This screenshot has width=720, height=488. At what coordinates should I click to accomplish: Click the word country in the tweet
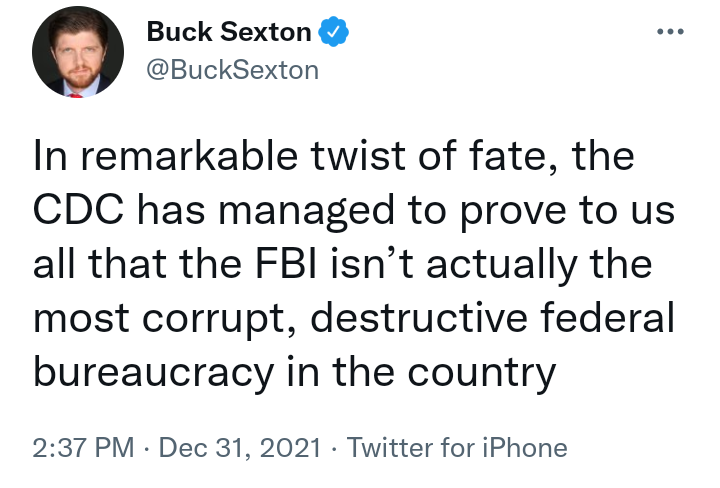click(482, 374)
